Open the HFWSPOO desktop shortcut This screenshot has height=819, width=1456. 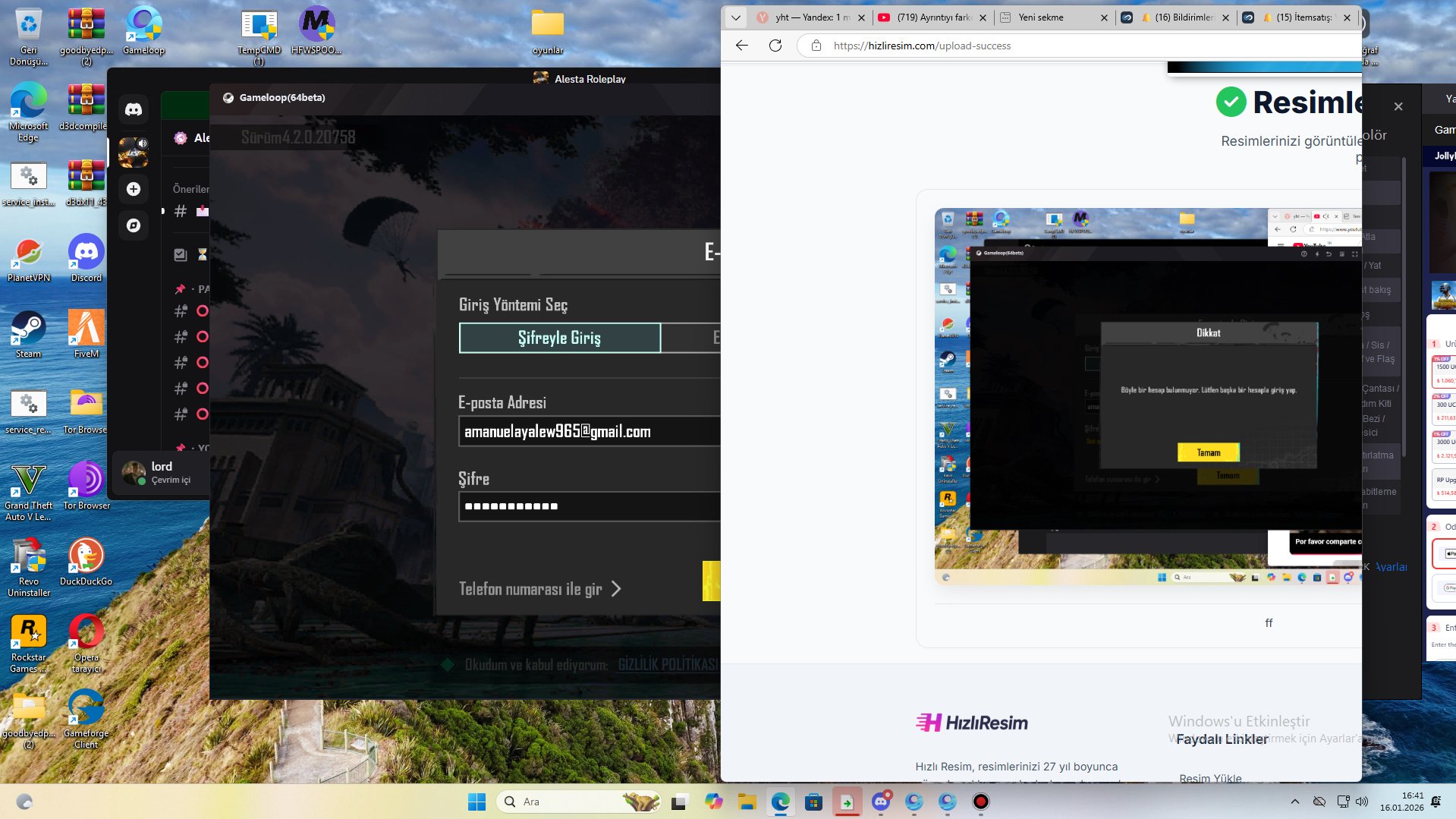click(x=316, y=32)
